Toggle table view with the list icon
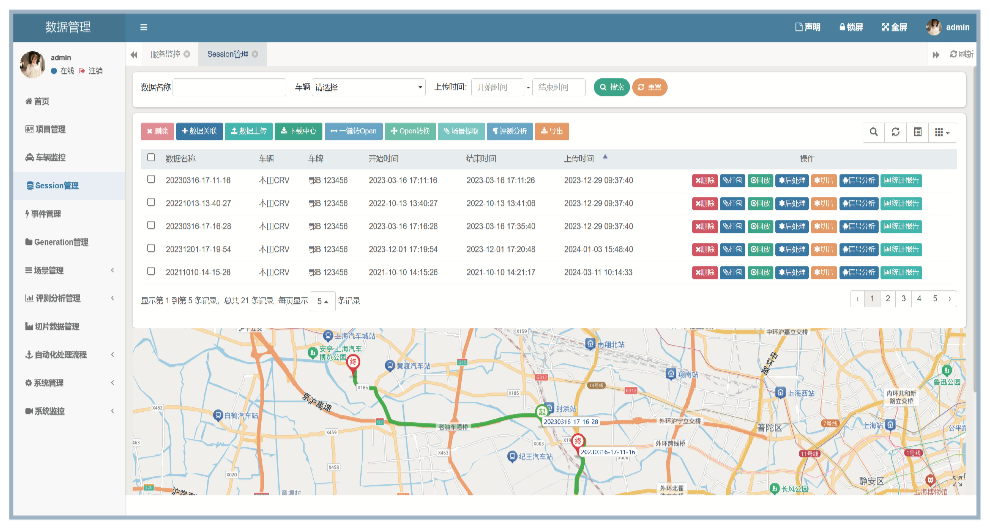The height and width of the screenshot is (530, 990). point(917,132)
